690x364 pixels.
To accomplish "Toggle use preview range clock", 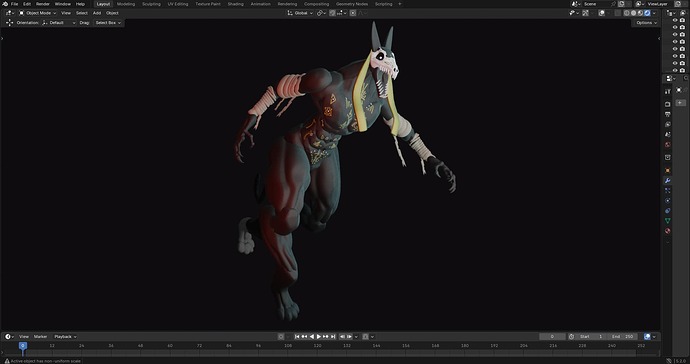I will pos(571,336).
